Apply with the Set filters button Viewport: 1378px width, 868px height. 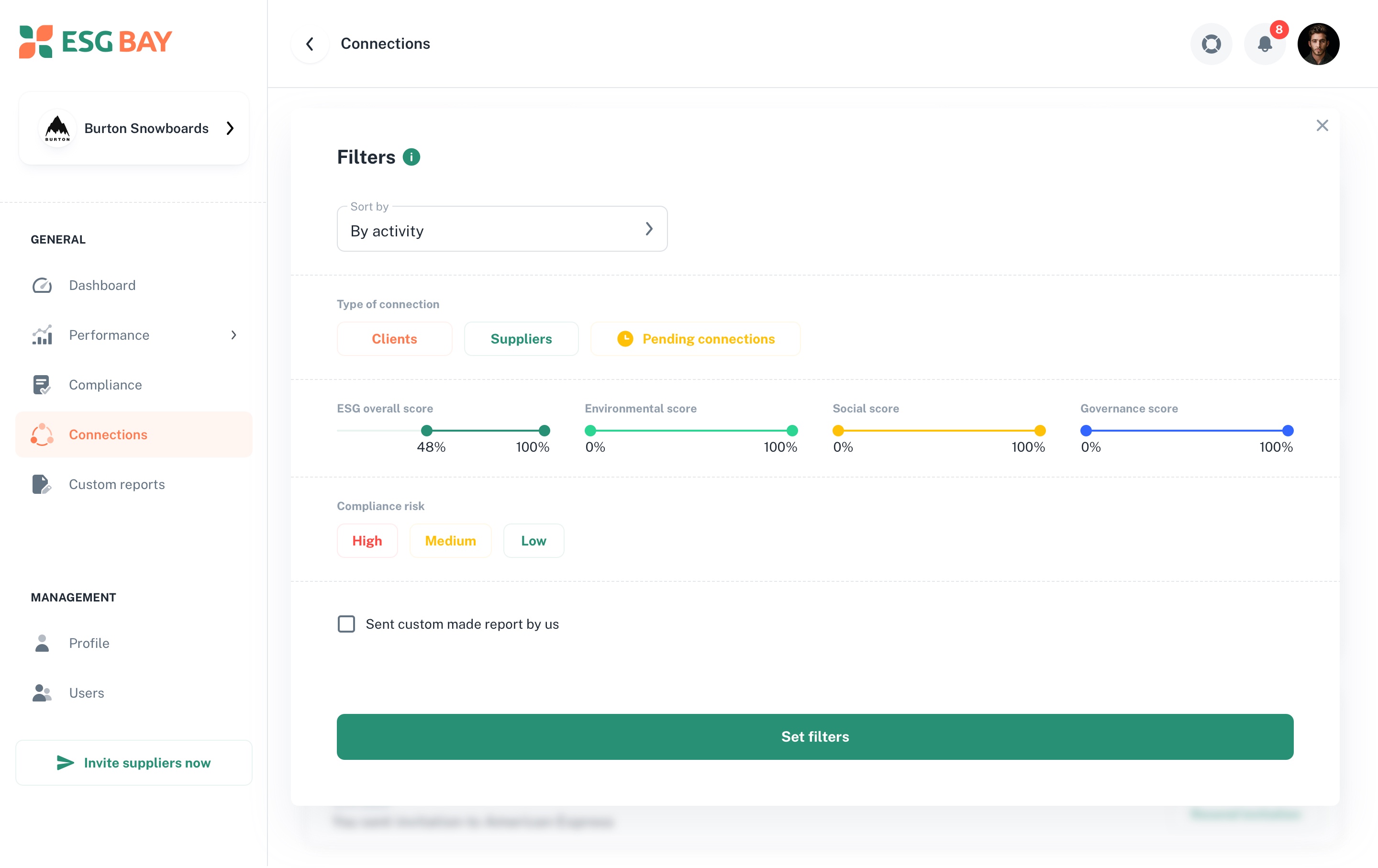(815, 737)
